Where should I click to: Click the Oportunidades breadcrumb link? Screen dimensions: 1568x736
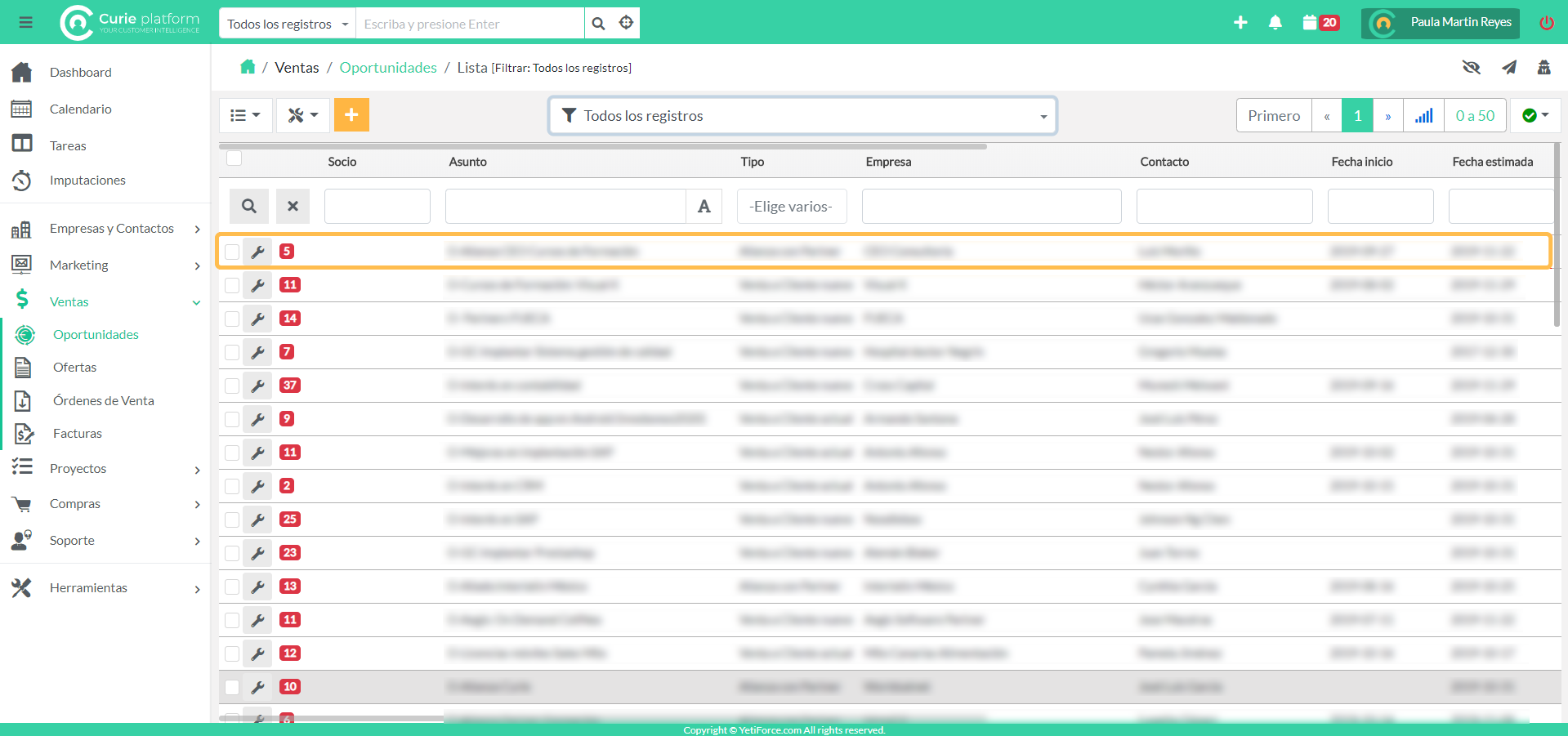point(388,68)
